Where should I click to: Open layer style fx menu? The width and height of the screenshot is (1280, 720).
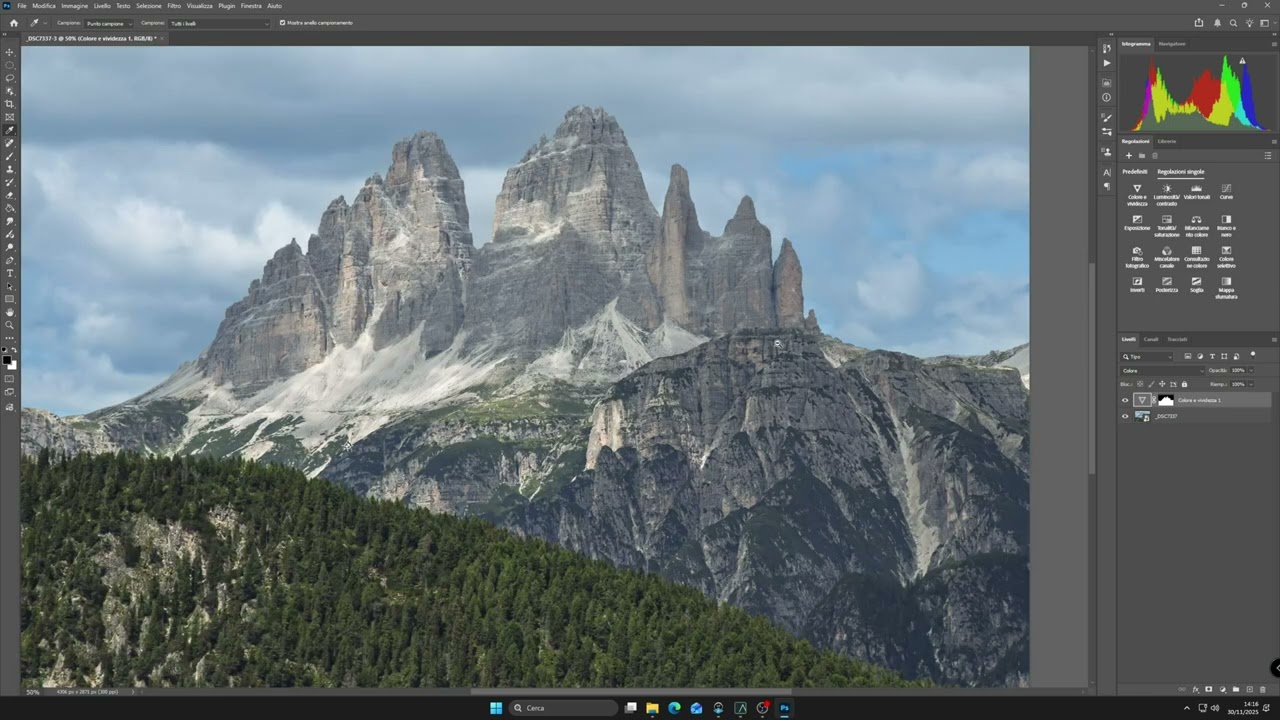coord(1195,689)
